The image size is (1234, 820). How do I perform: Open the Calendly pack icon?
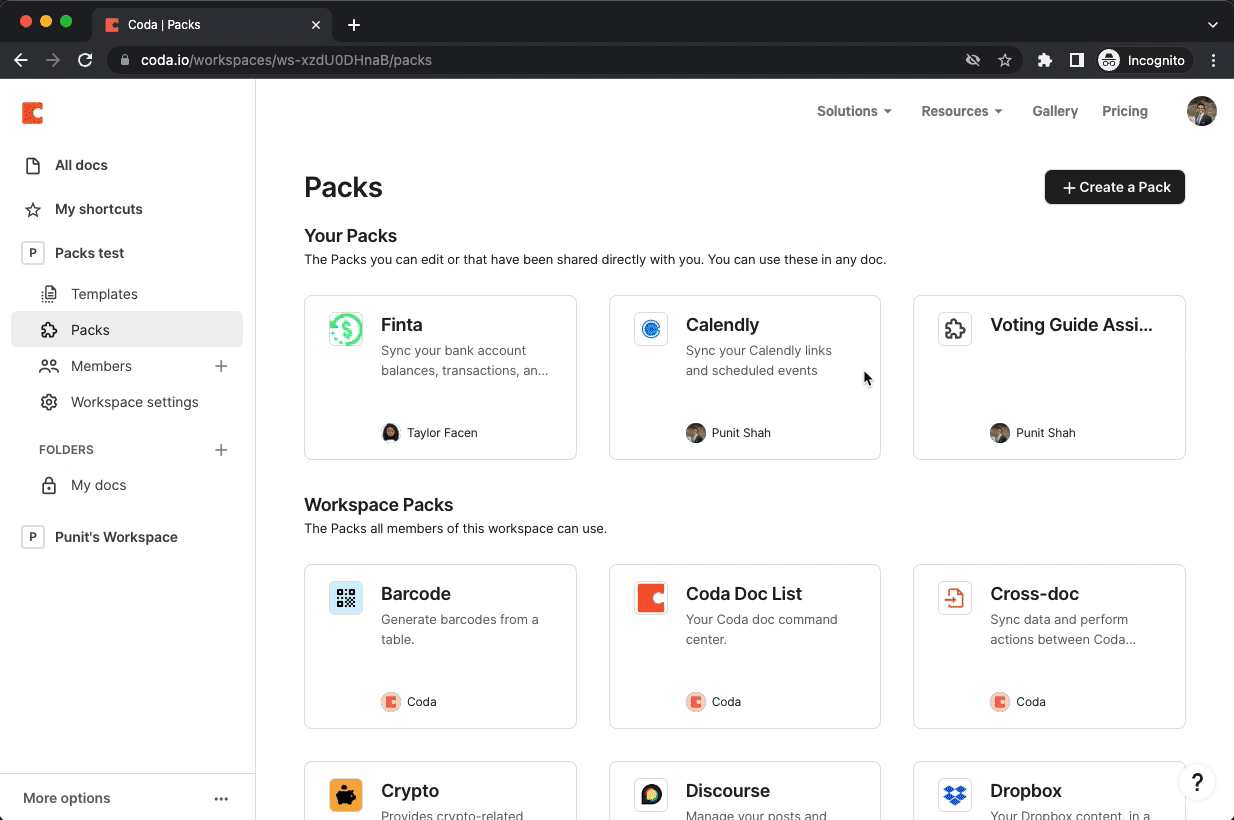pos(651,330)
